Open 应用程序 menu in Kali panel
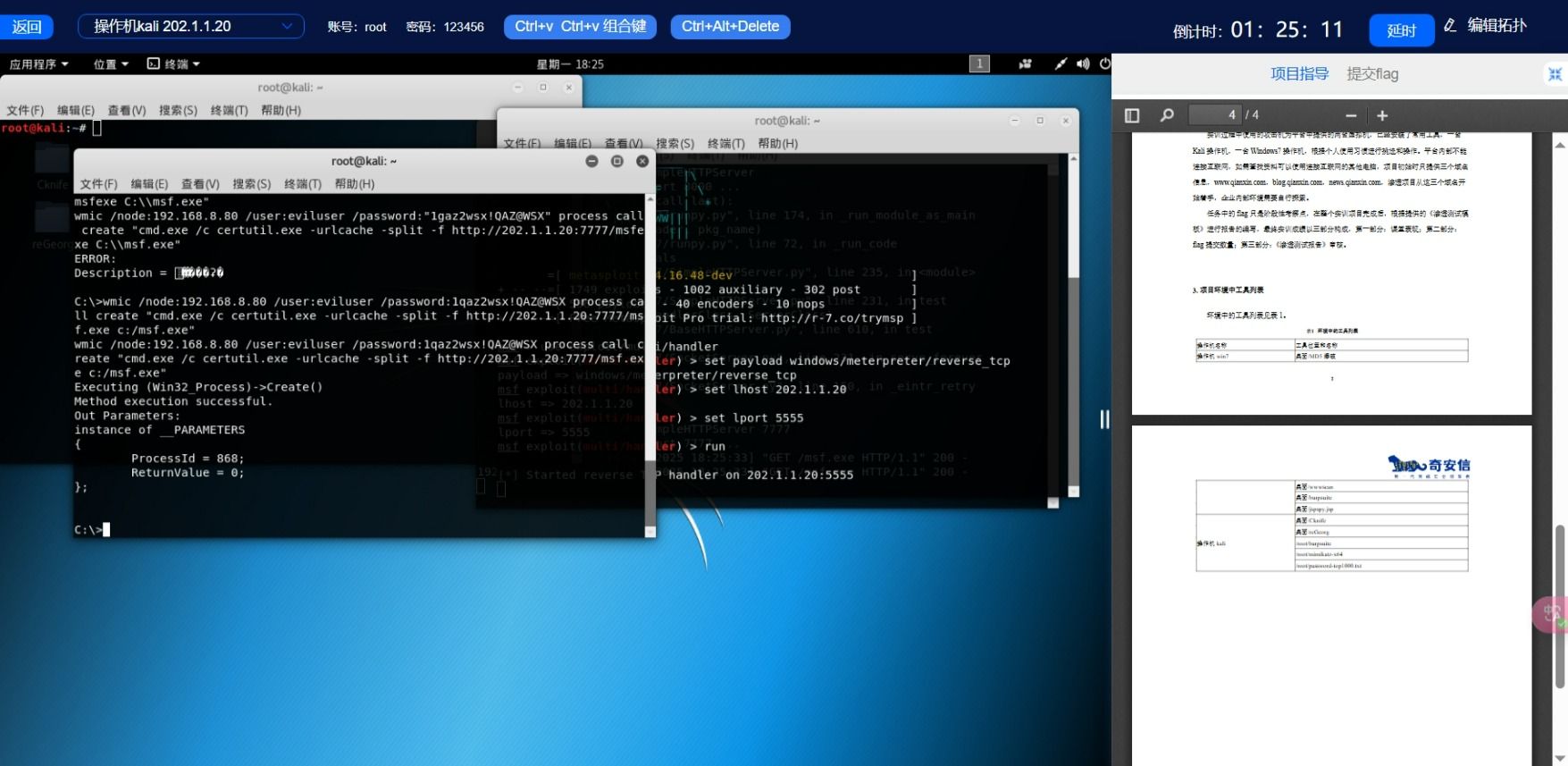Viewport: 1568px width, 766px height. click(38, 64)
